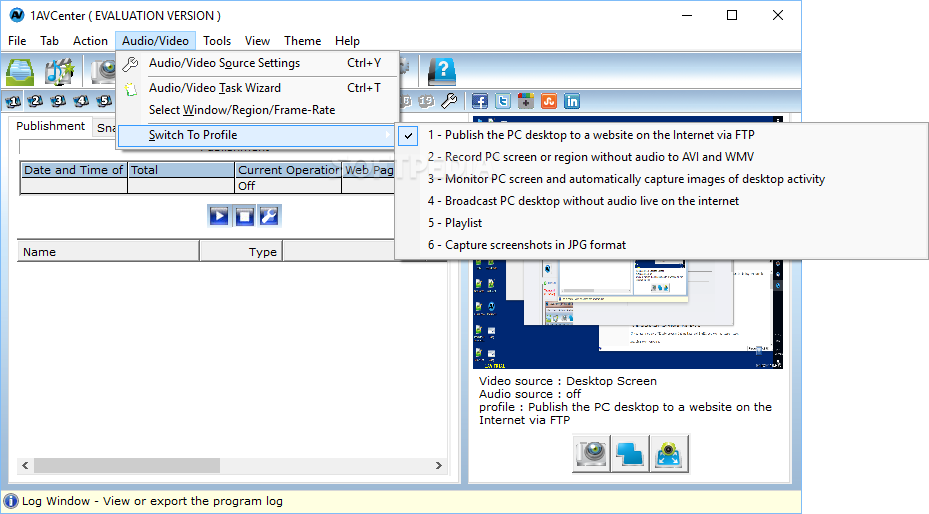Switch to the Publishment tab

point(50,126)
